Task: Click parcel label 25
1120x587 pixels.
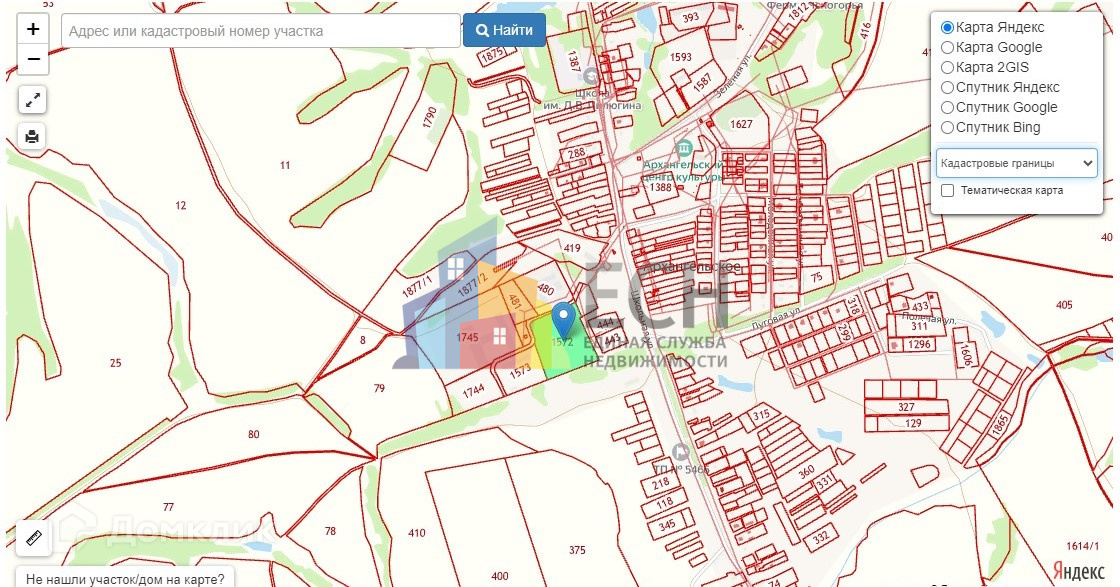Action: [116, 363]
